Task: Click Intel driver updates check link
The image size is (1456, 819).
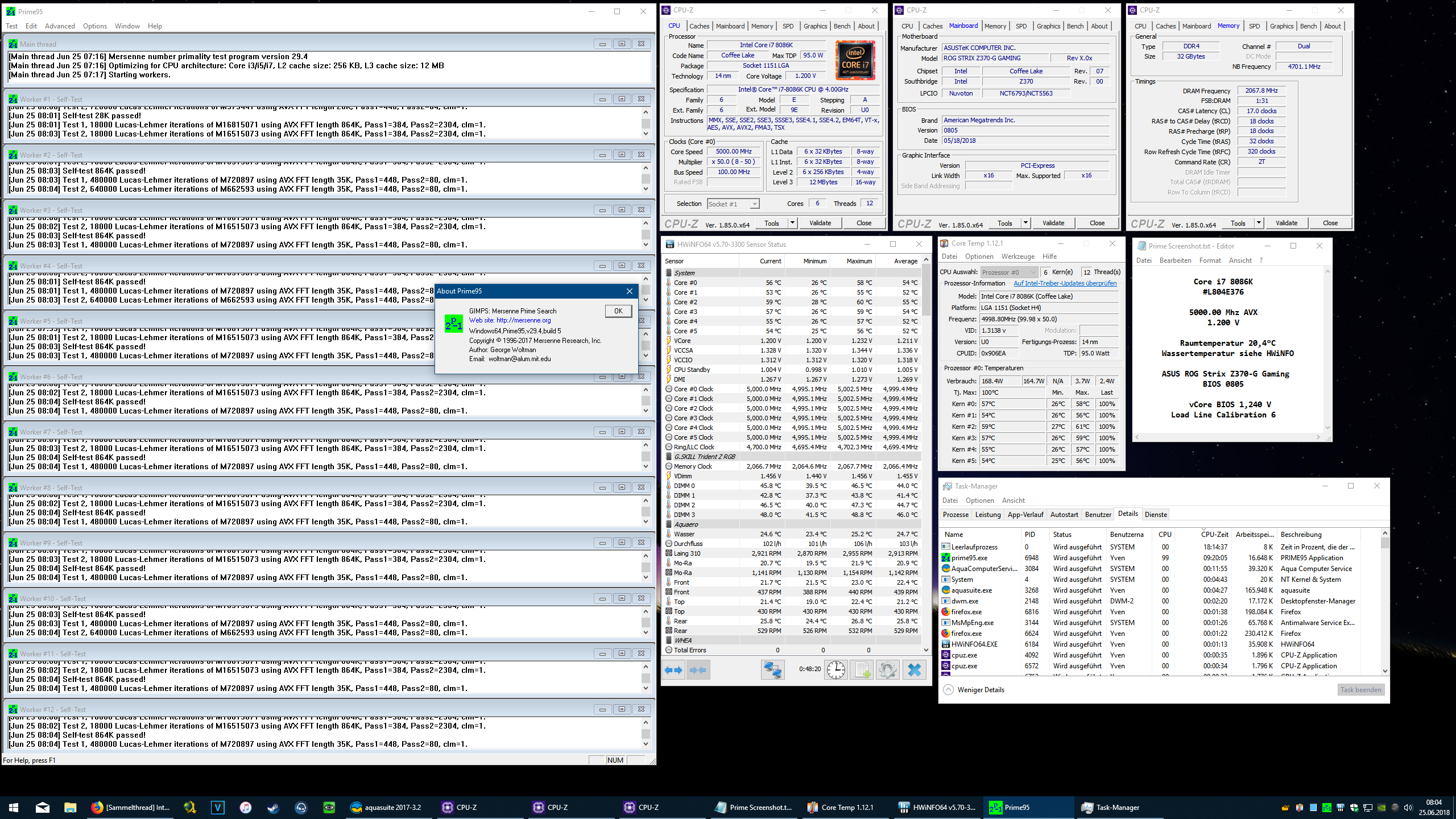Action: click(x=1065, y=283)
